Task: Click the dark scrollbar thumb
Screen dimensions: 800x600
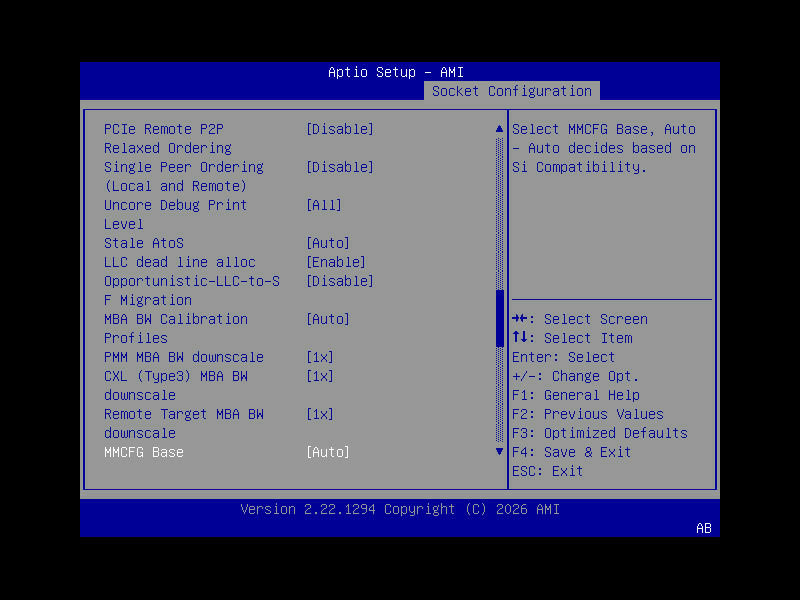Action: tap(499, 318)
